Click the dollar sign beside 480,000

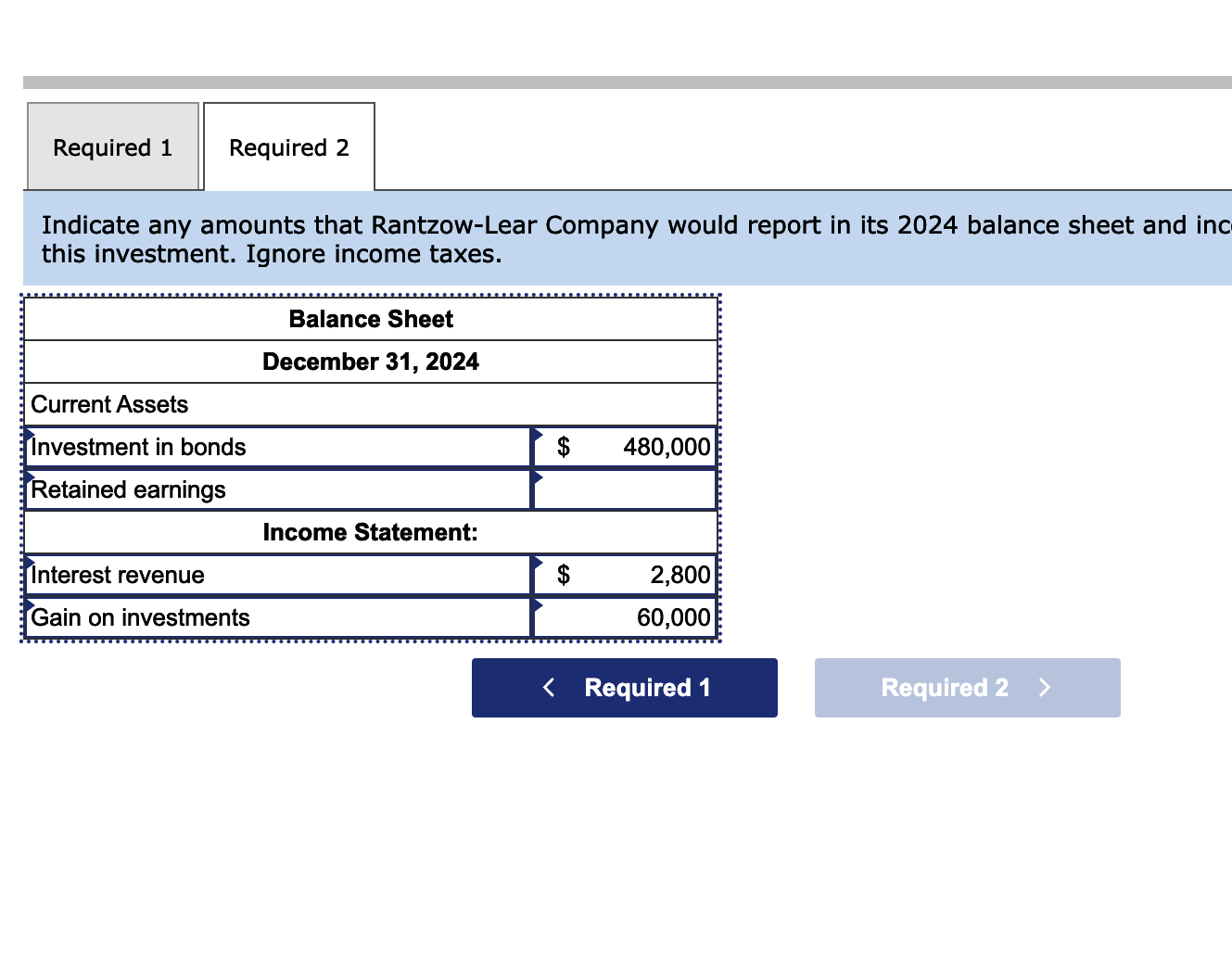click(x=563, y=446)
